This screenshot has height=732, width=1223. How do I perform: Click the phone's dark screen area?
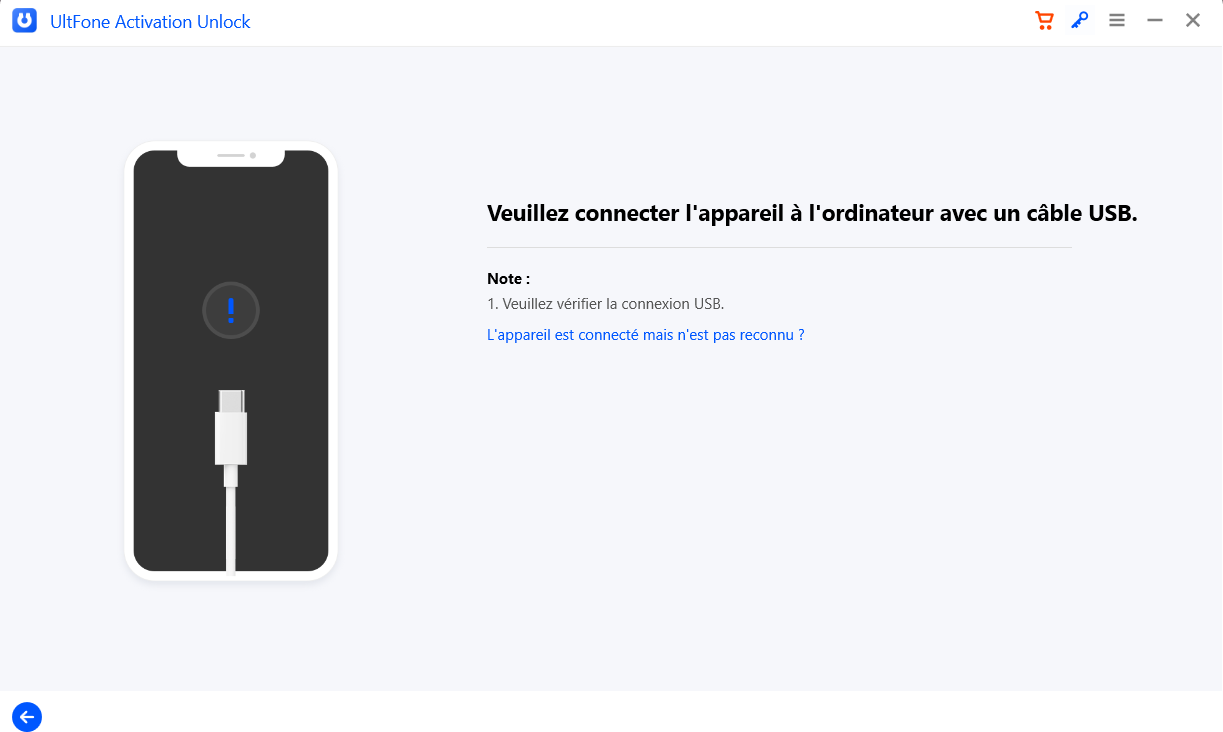pos(231,230)
